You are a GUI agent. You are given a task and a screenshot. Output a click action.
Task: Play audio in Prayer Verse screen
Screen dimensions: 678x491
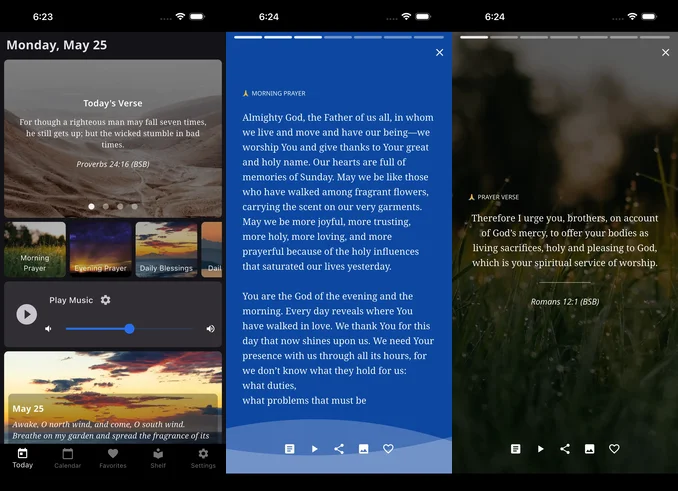tap(540, 449)
